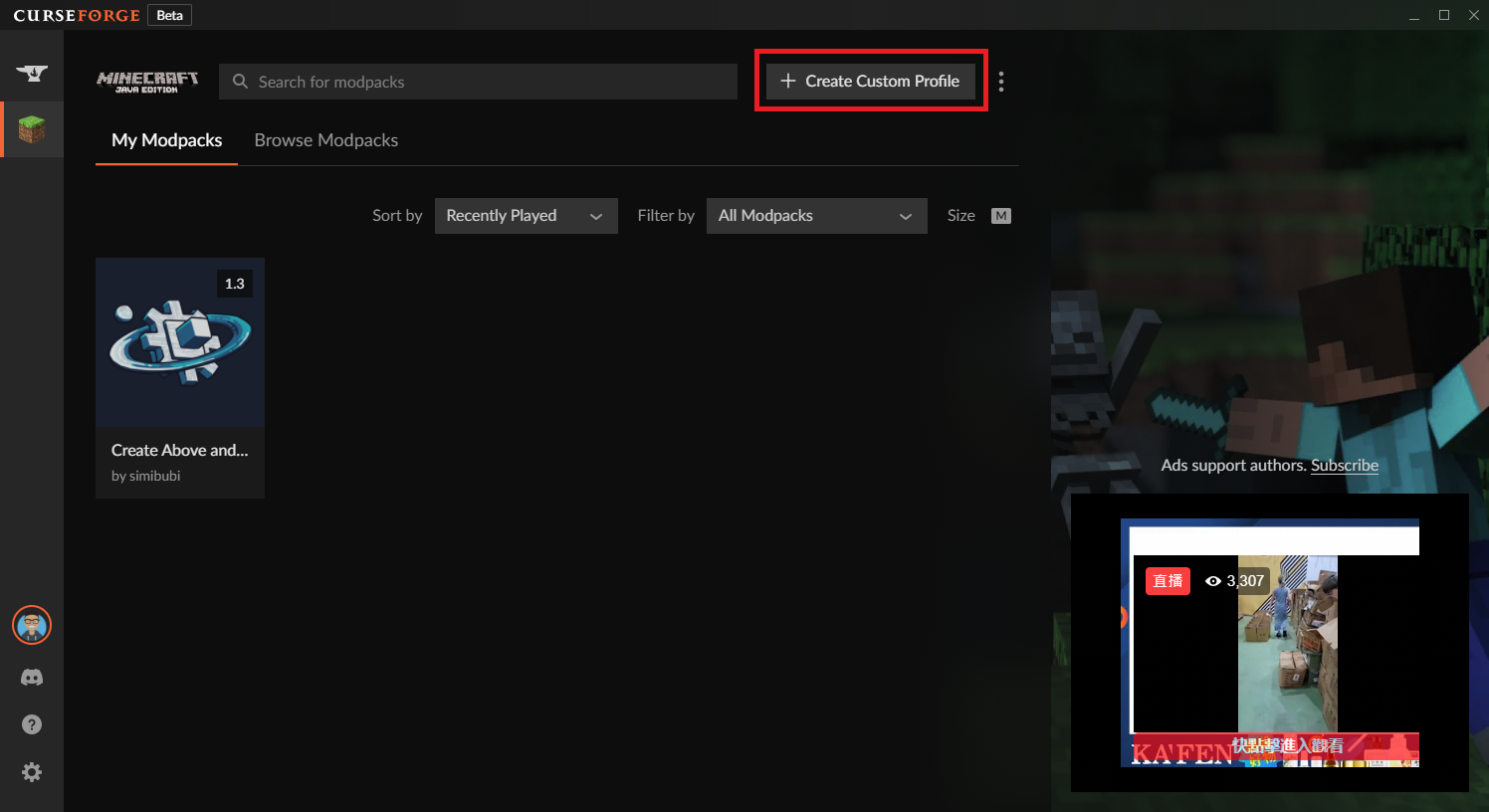Click the Minecraft Java Edition logo

coord(147,82)
